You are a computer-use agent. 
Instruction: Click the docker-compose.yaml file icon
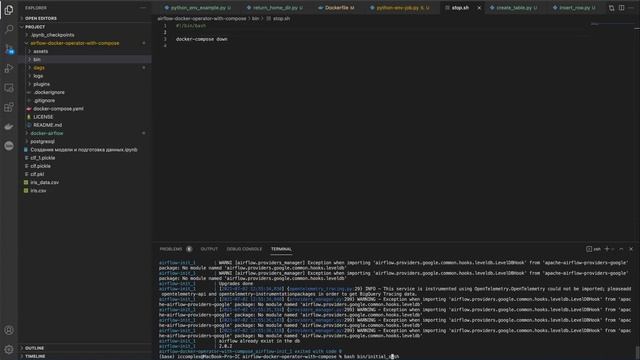point(29,109)
